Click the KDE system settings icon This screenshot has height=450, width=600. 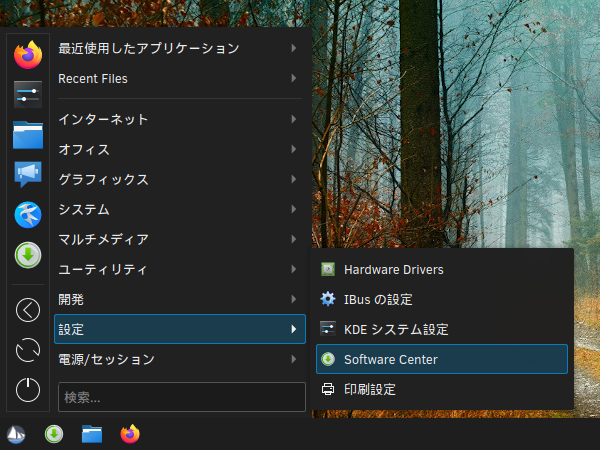tap(328, 329)
